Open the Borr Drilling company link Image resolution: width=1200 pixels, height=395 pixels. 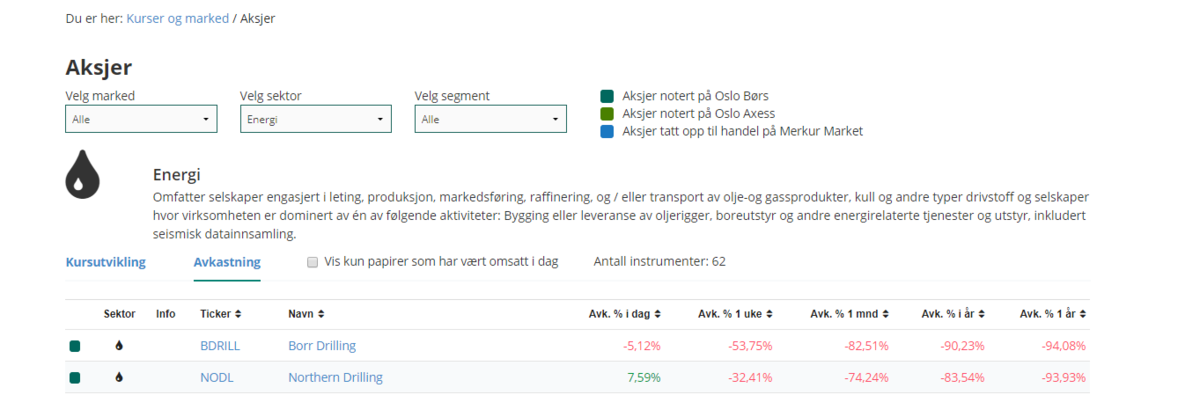point(322,346)
